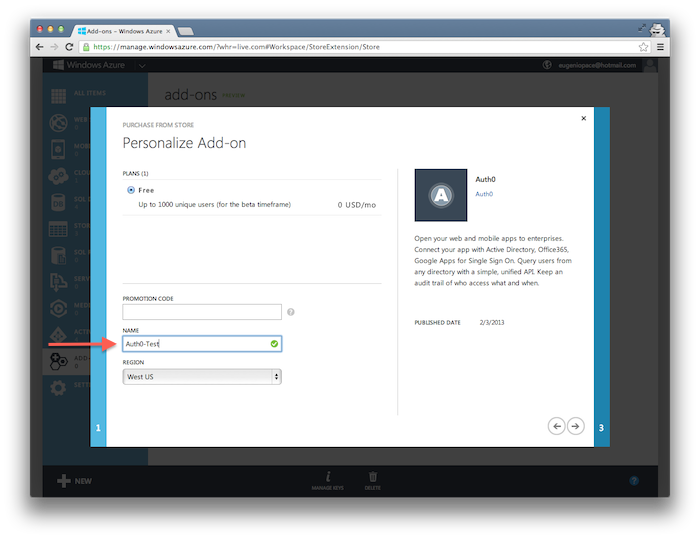Open the help question mark icon
Screen dimensions: 700x539
(634, 481)
